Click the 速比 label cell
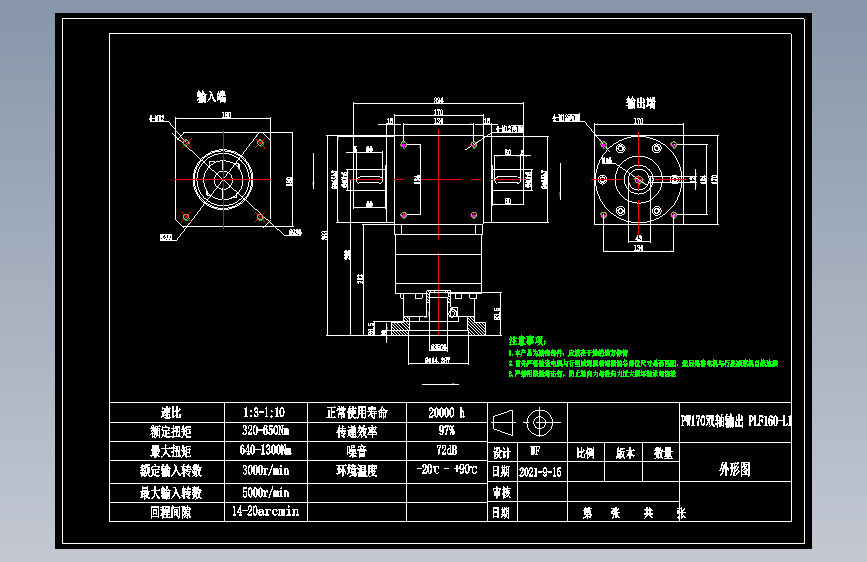The width and height of the screenshot is (867, 562). click(167, 413)
